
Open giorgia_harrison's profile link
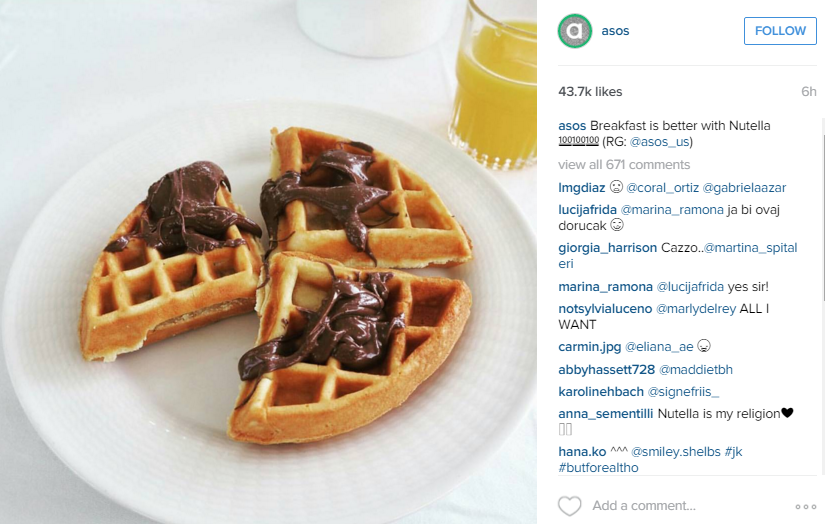click(x=607, y=248)
